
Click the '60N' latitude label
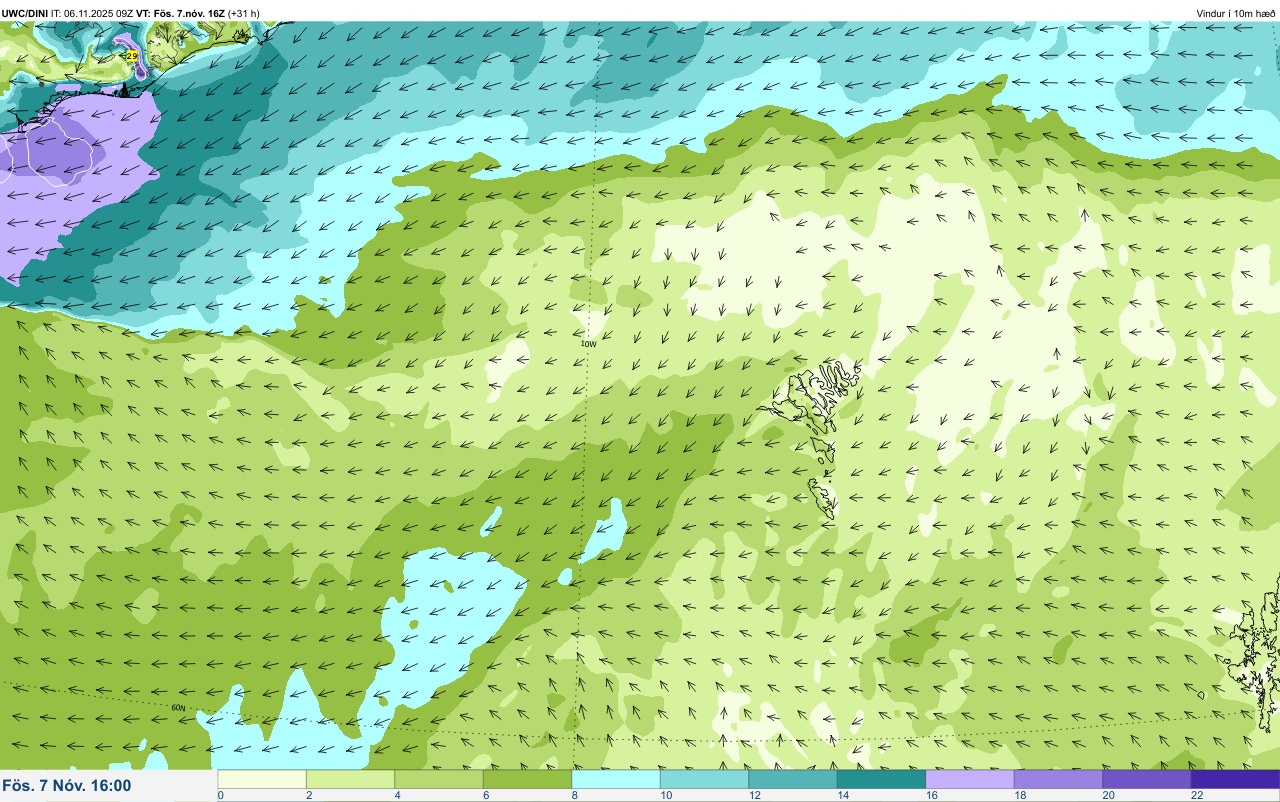coord(178,708)
